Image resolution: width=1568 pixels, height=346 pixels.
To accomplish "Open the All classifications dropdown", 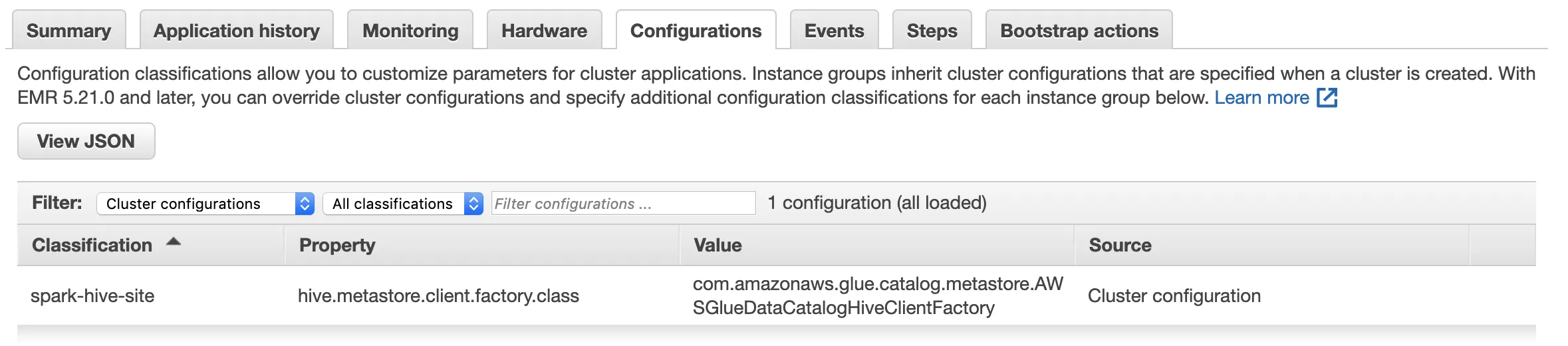I will click(x=402, y=204).
